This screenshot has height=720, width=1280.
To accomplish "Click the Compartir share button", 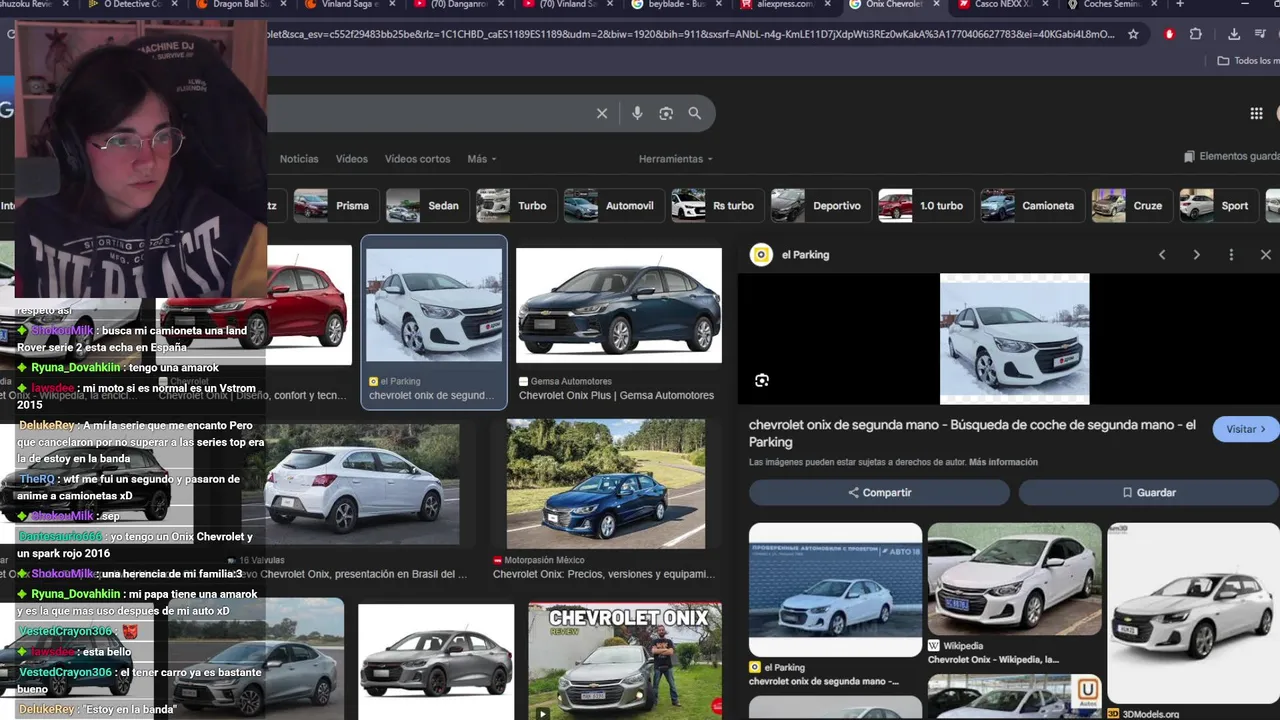I will [879, 492].
